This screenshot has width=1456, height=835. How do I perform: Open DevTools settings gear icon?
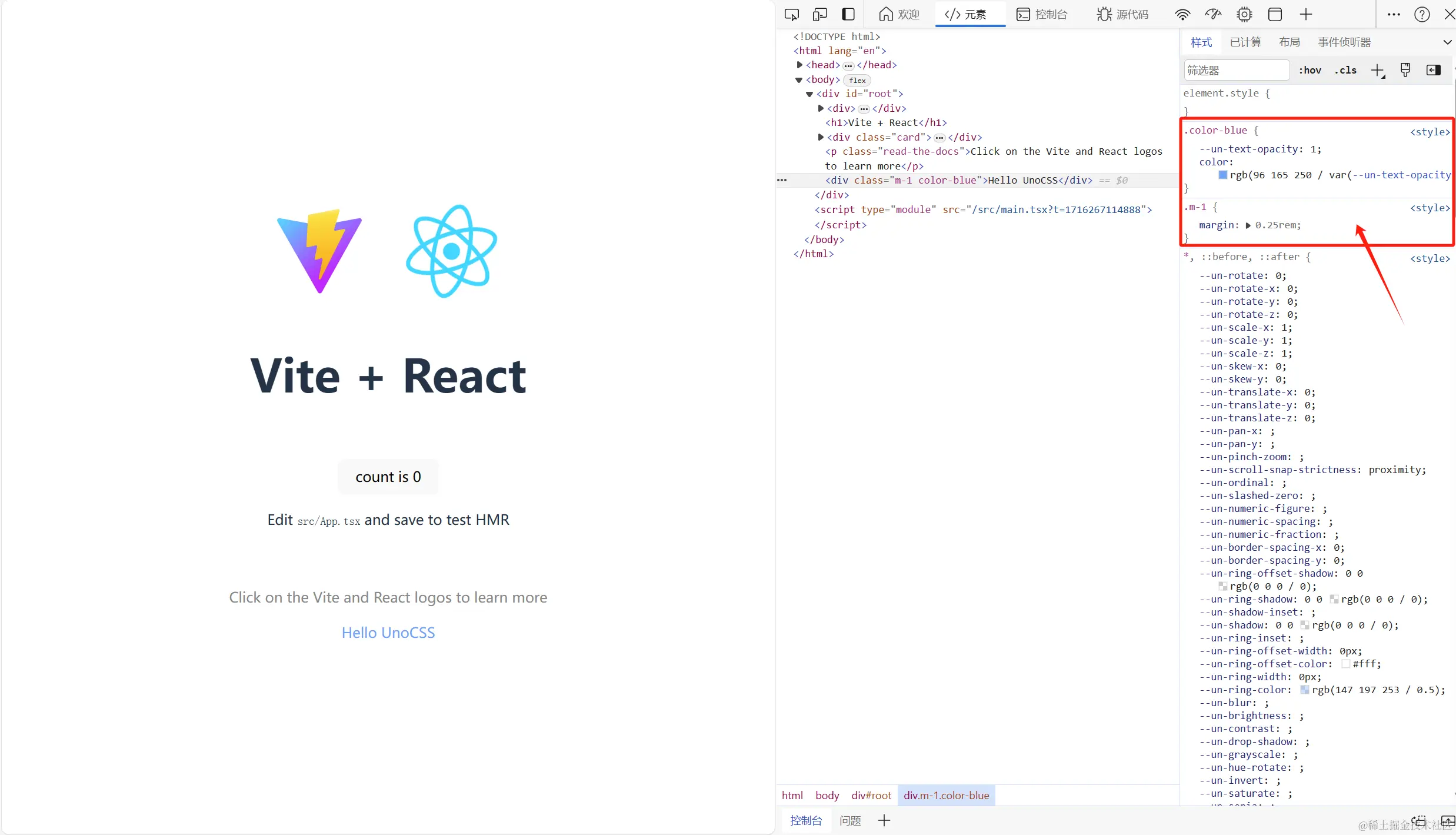pos(1244,15)
